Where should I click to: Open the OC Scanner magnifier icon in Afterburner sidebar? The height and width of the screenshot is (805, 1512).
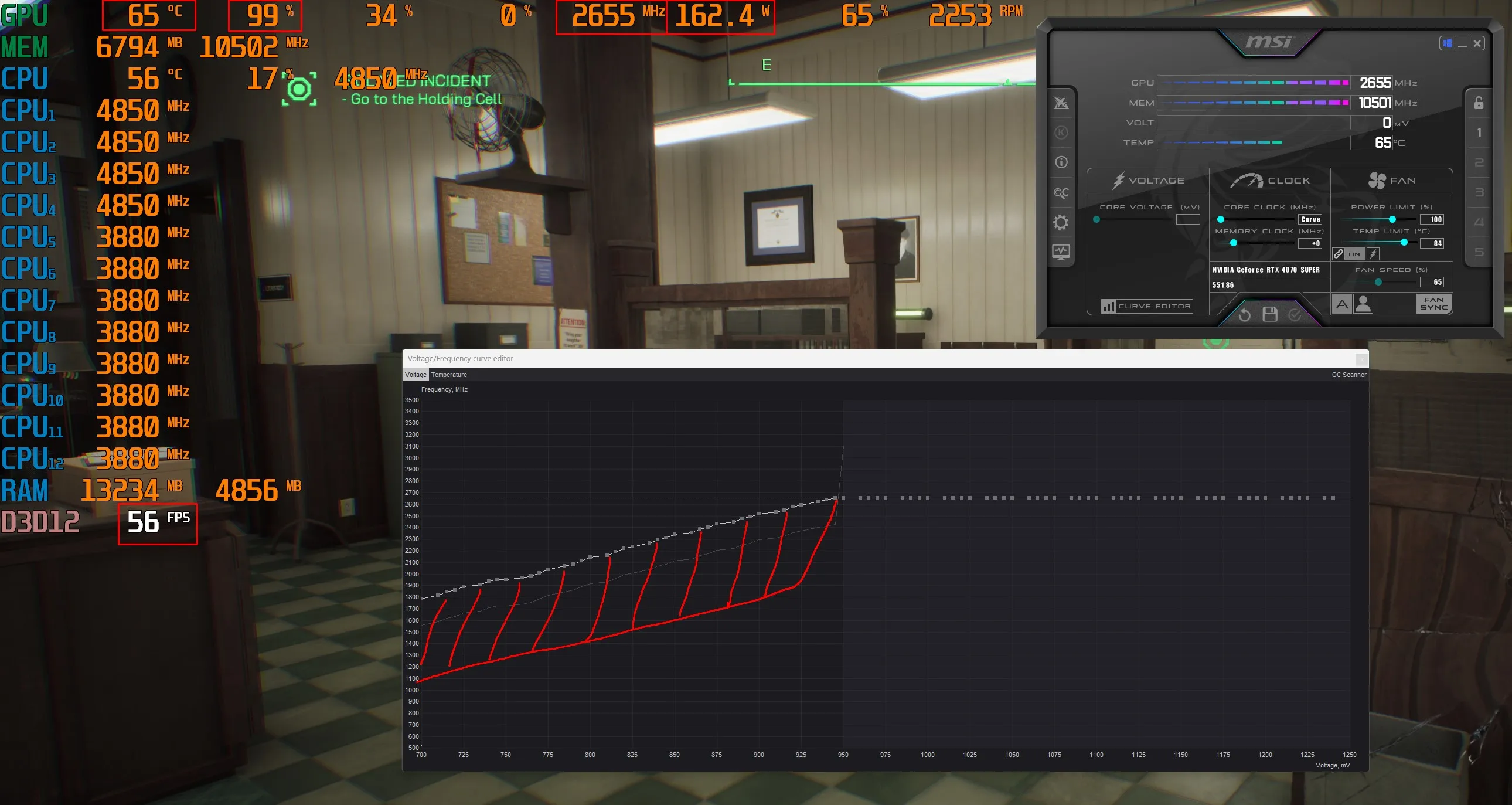(x=1061, y=192)
